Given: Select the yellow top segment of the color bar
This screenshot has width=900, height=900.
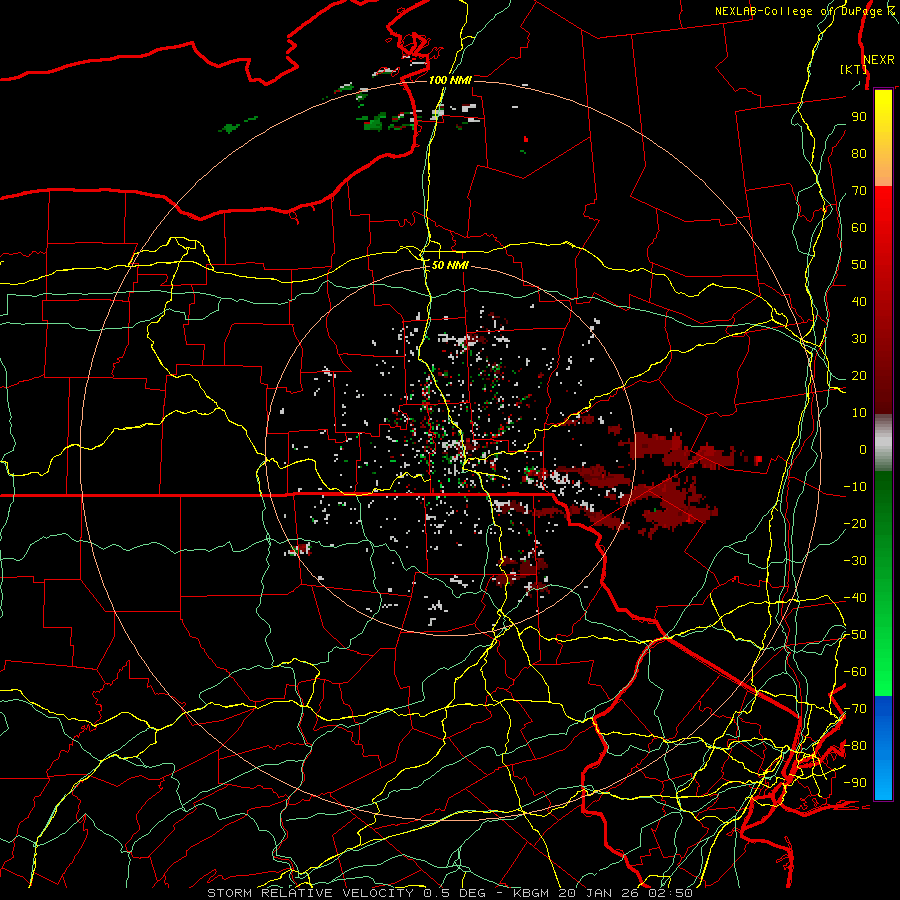Looking at the screenshot, I should [883, 137].
